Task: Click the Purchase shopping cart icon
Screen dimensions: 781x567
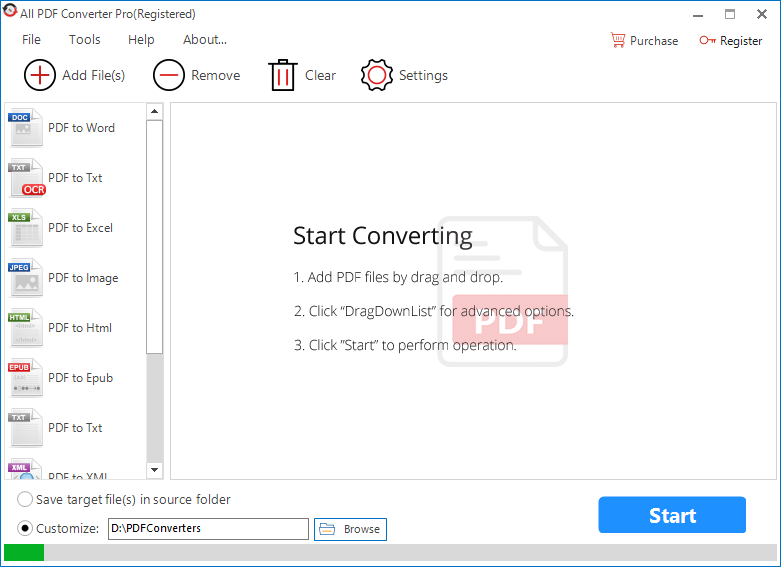Action: coord(618,40)
